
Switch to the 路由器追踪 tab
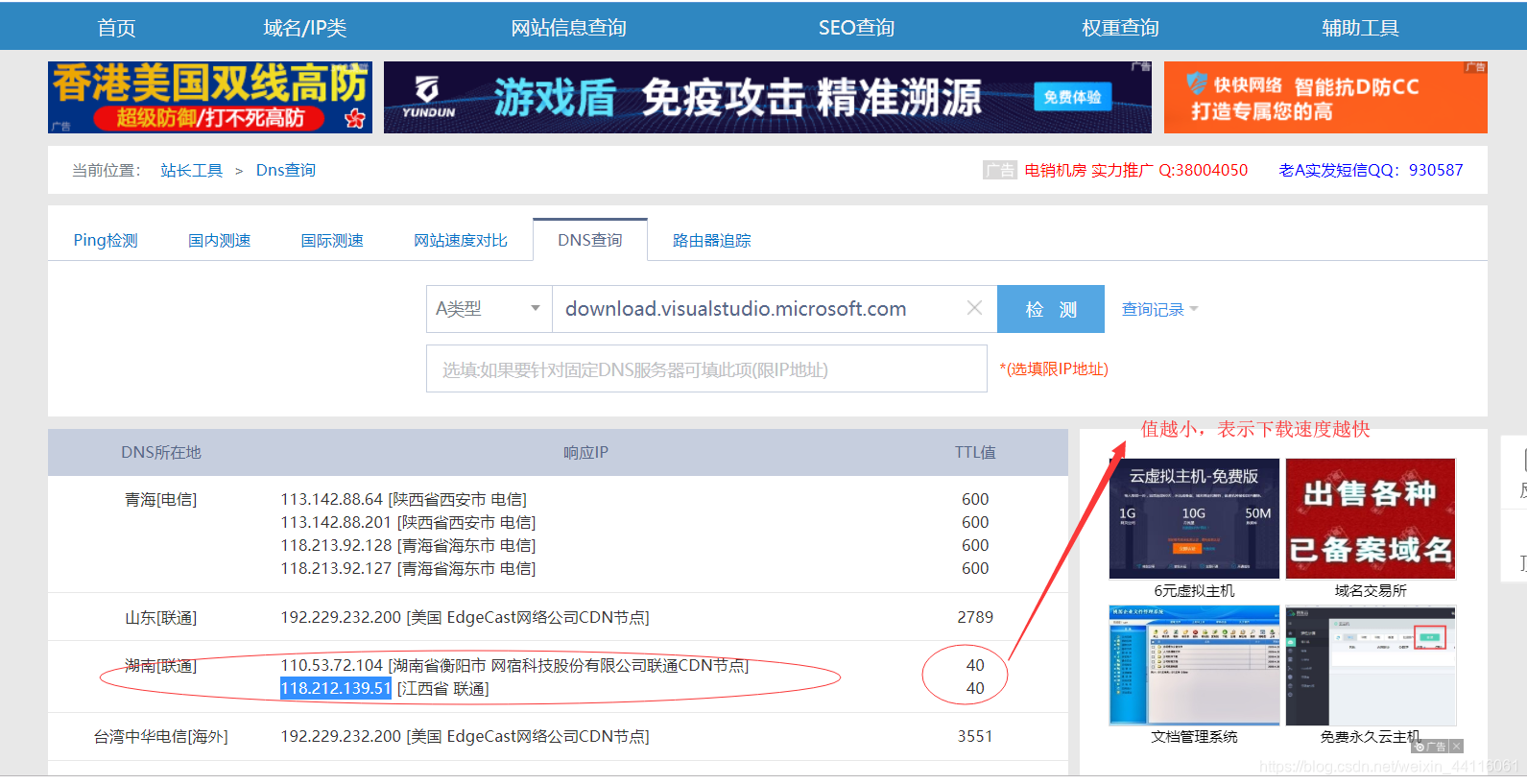711,240
